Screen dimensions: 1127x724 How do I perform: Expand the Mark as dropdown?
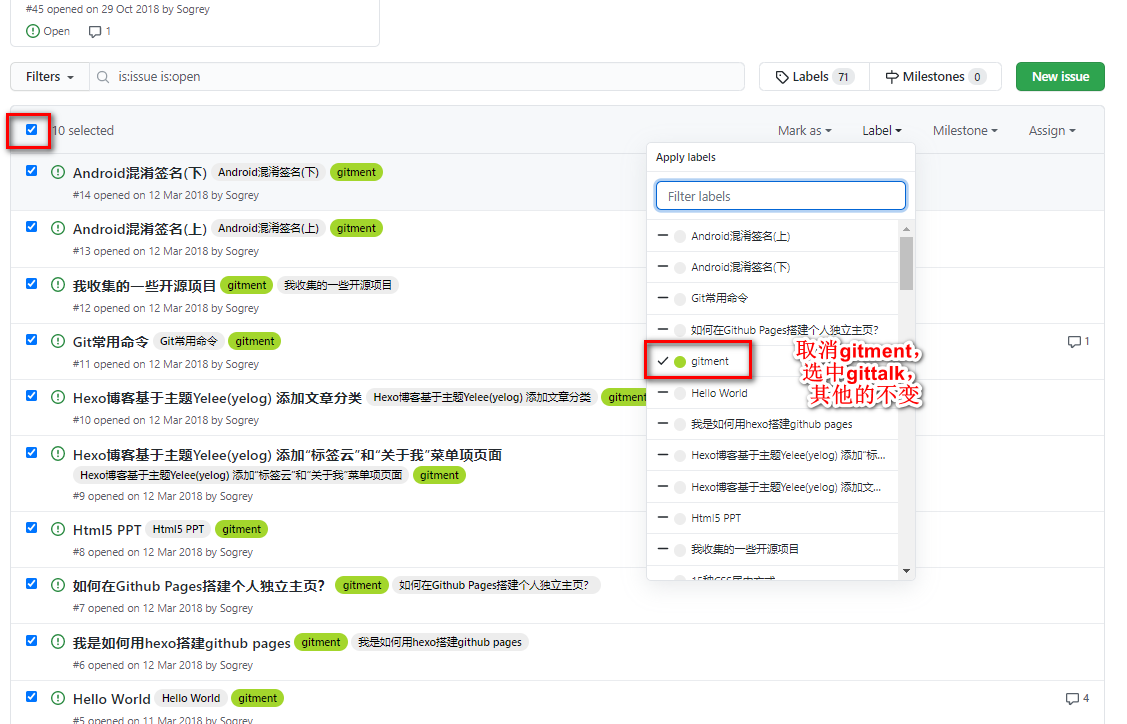click(805, 131)
